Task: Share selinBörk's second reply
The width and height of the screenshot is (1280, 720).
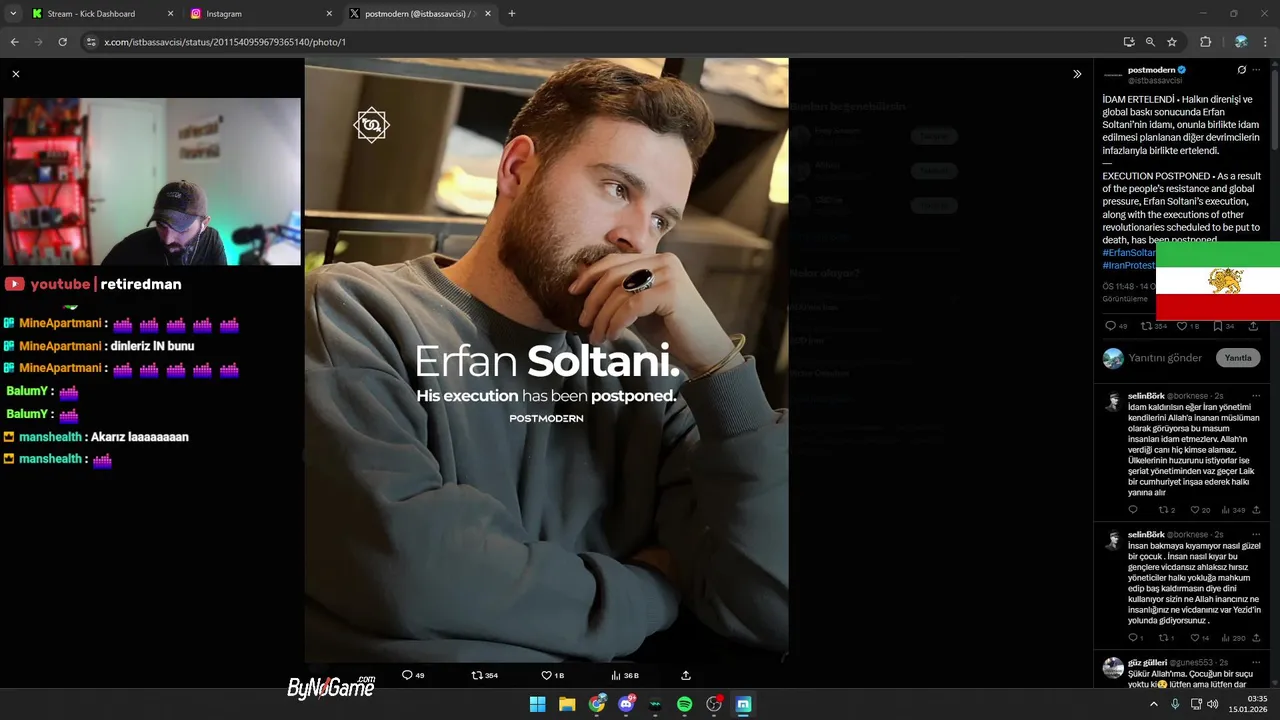Action: click(1256, 638)
